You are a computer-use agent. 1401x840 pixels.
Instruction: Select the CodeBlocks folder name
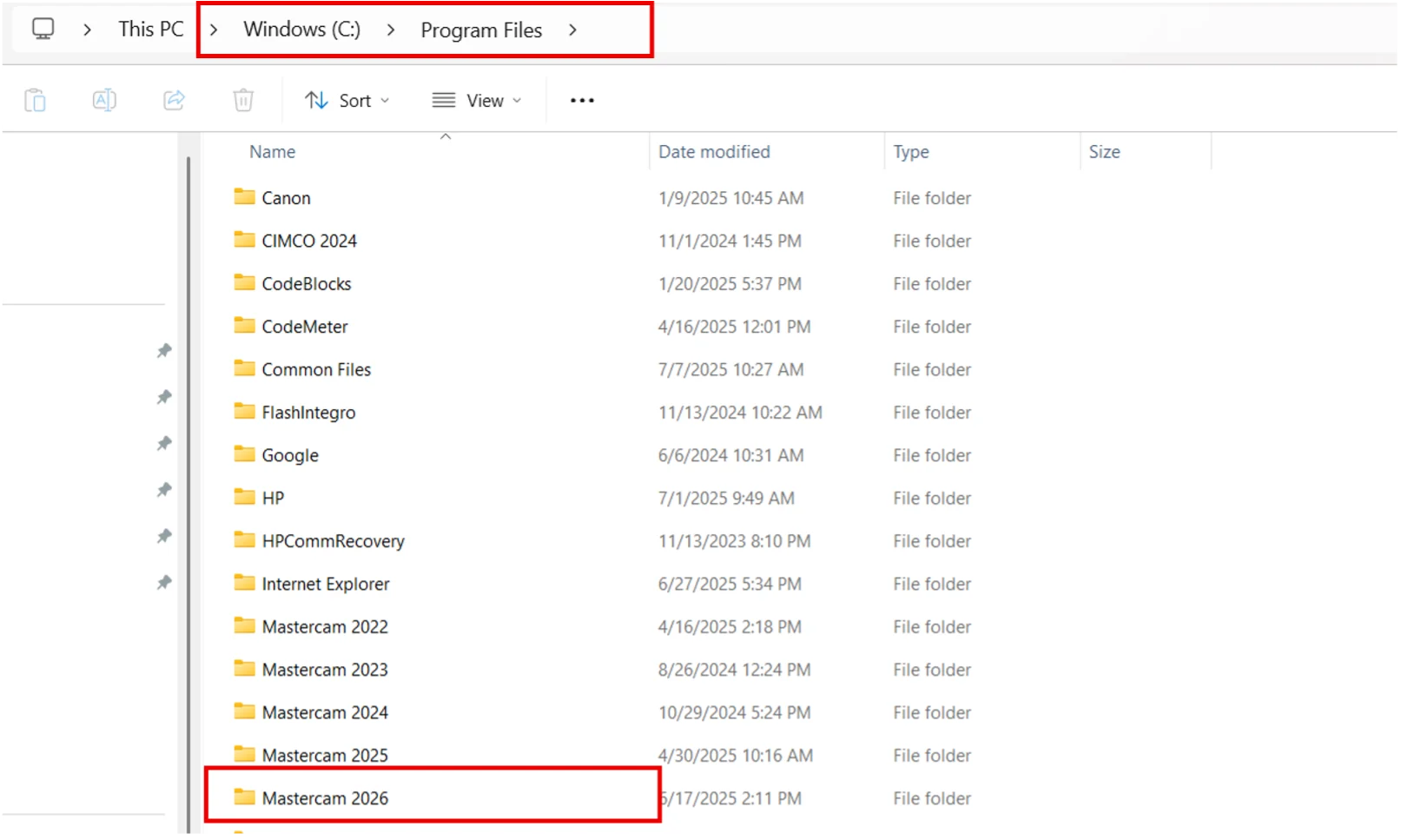click(x=307, y=284)
